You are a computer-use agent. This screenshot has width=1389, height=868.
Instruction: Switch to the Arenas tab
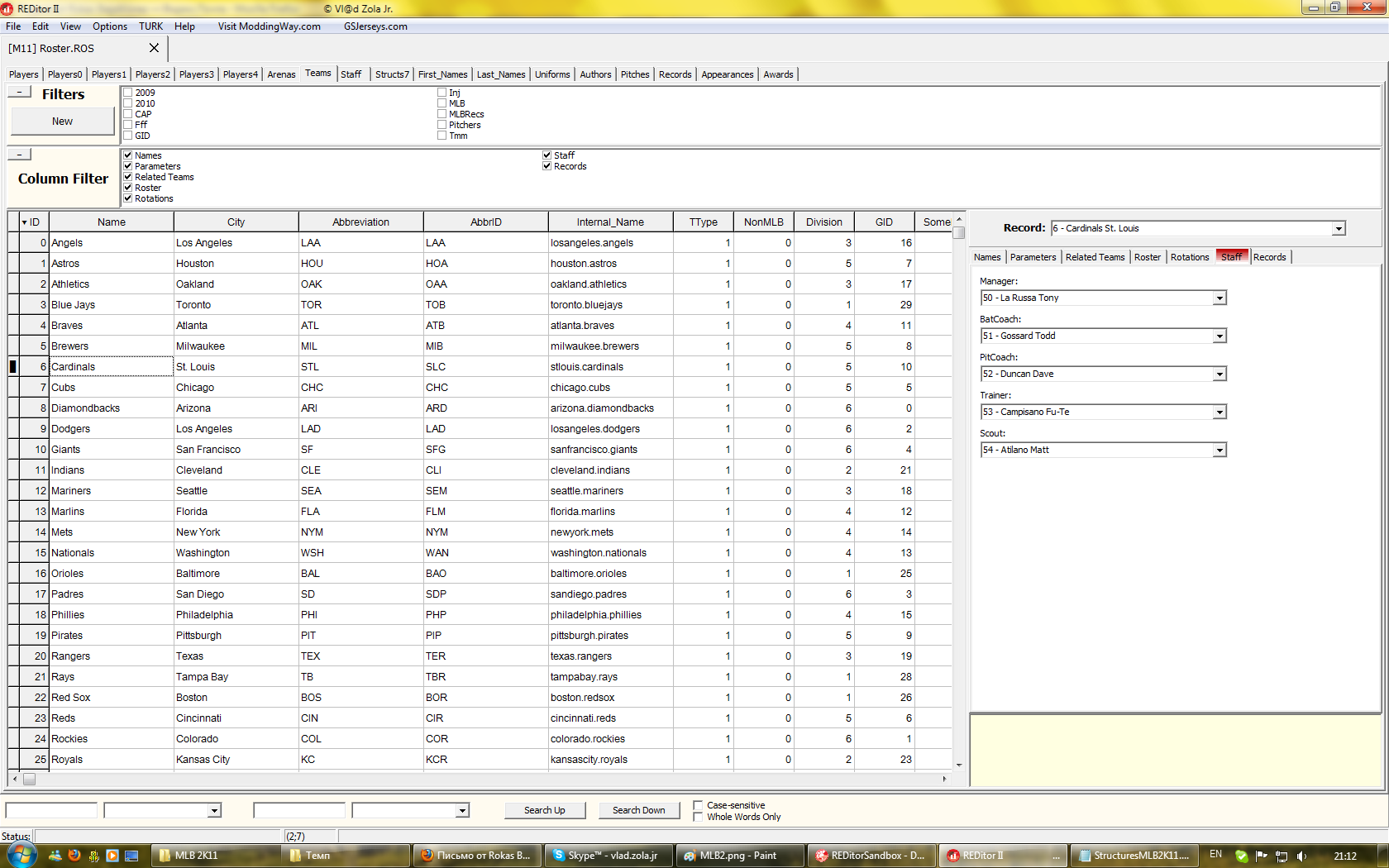281,74
